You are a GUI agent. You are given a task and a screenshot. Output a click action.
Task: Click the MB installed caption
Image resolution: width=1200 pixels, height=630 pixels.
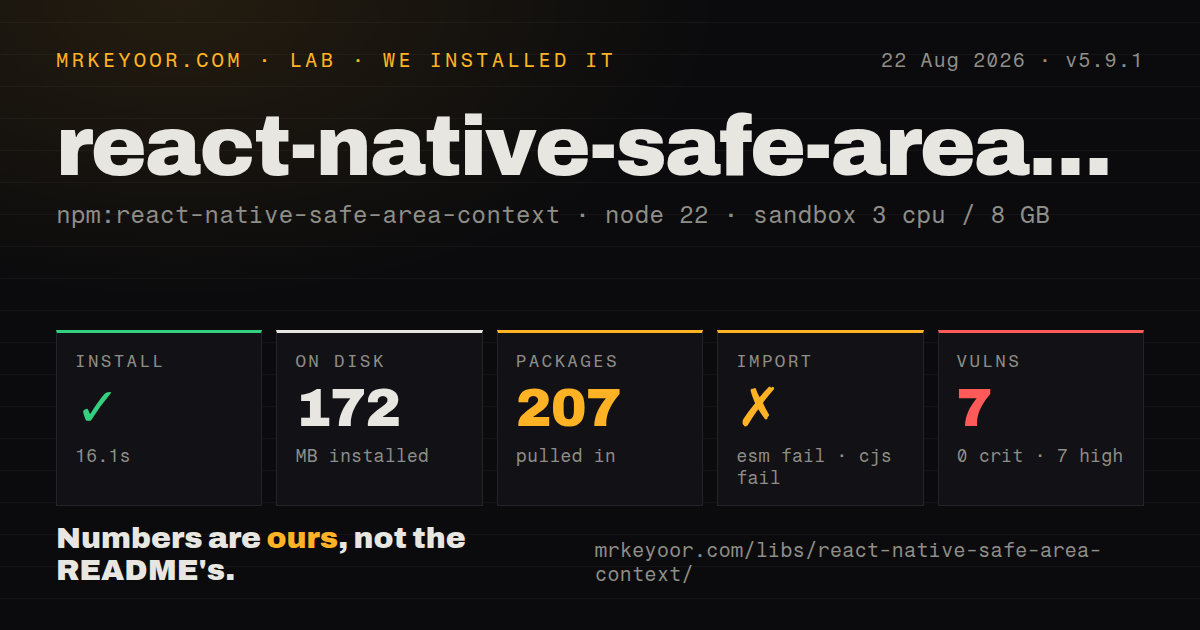(362, 456)
